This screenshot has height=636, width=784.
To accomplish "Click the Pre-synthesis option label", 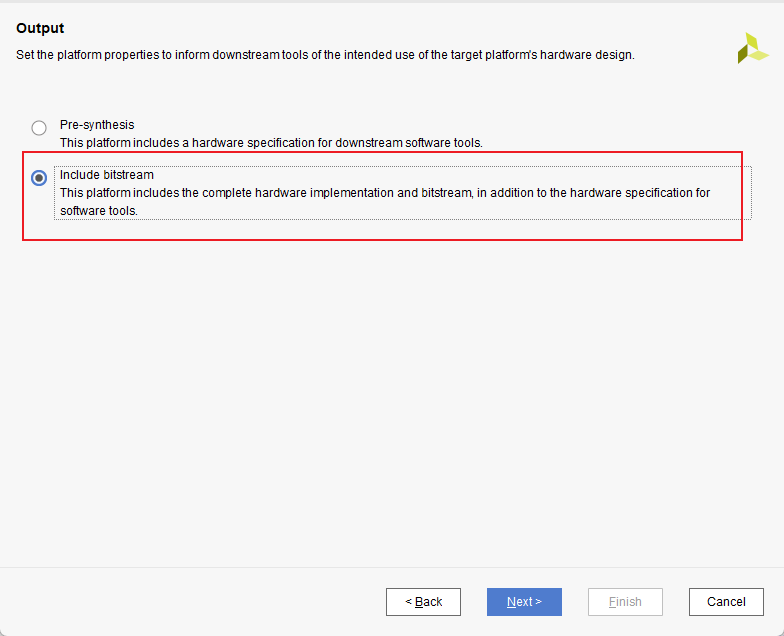I will [x=97, y=125].
